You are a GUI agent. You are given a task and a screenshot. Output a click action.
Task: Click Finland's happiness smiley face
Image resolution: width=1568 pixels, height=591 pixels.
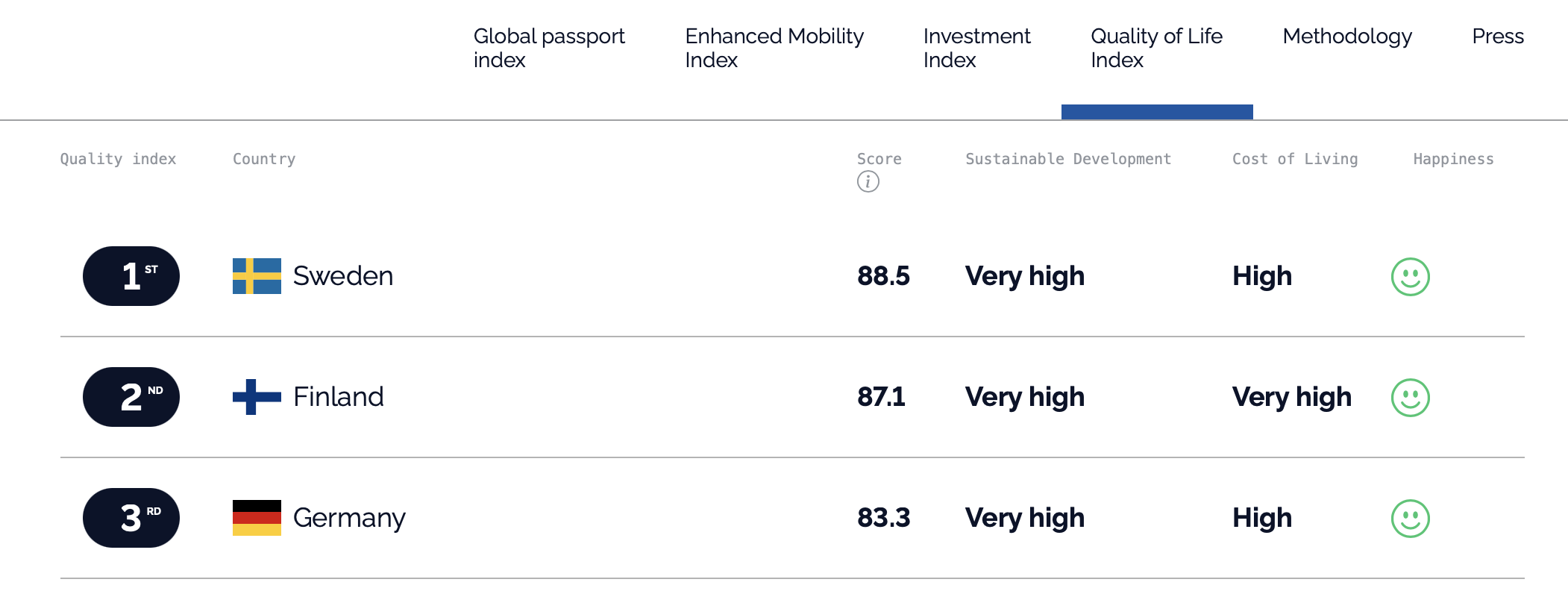tap(1410, 398)
